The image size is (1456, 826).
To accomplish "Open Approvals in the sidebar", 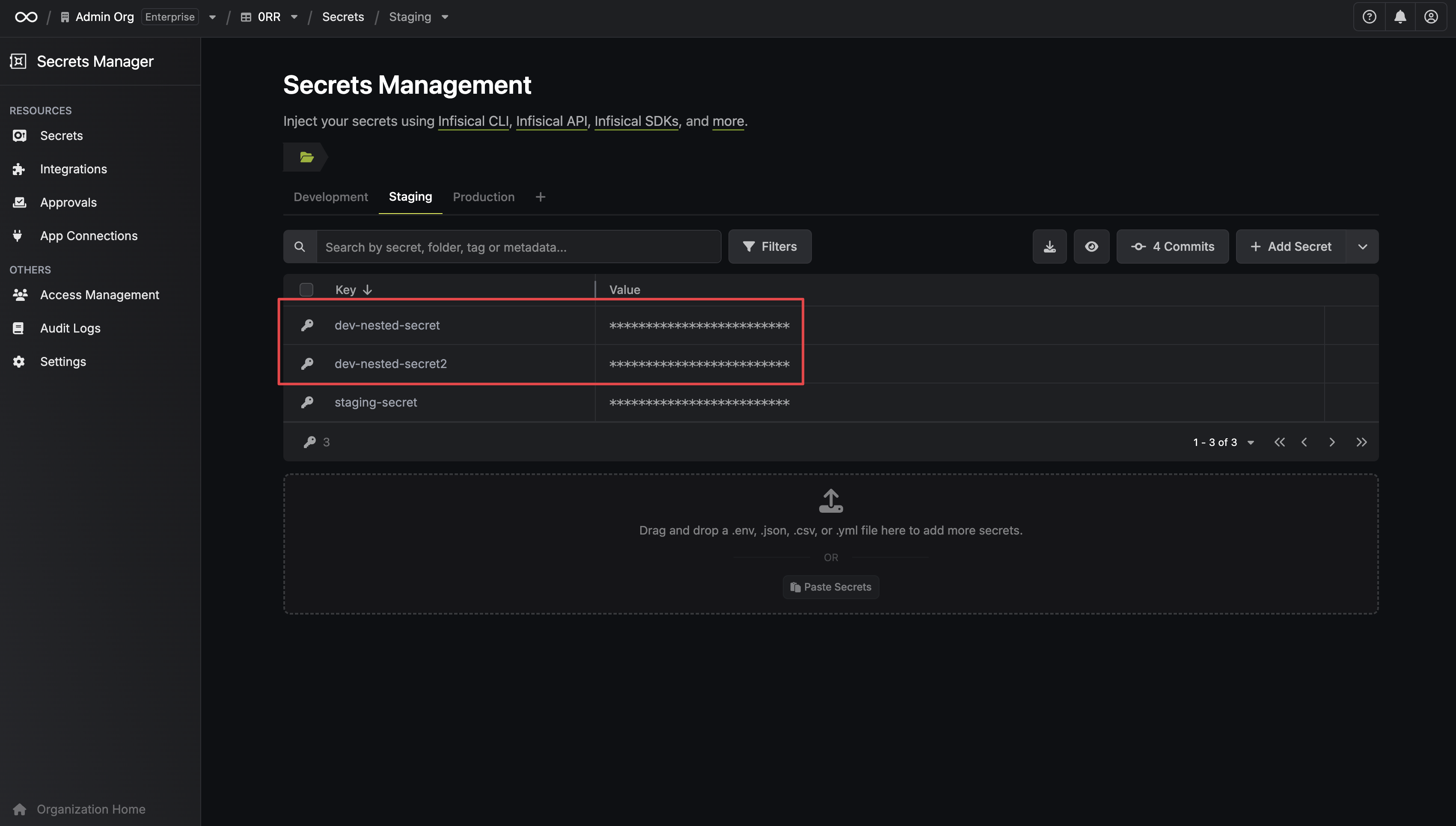I will (x=68, y=202).
